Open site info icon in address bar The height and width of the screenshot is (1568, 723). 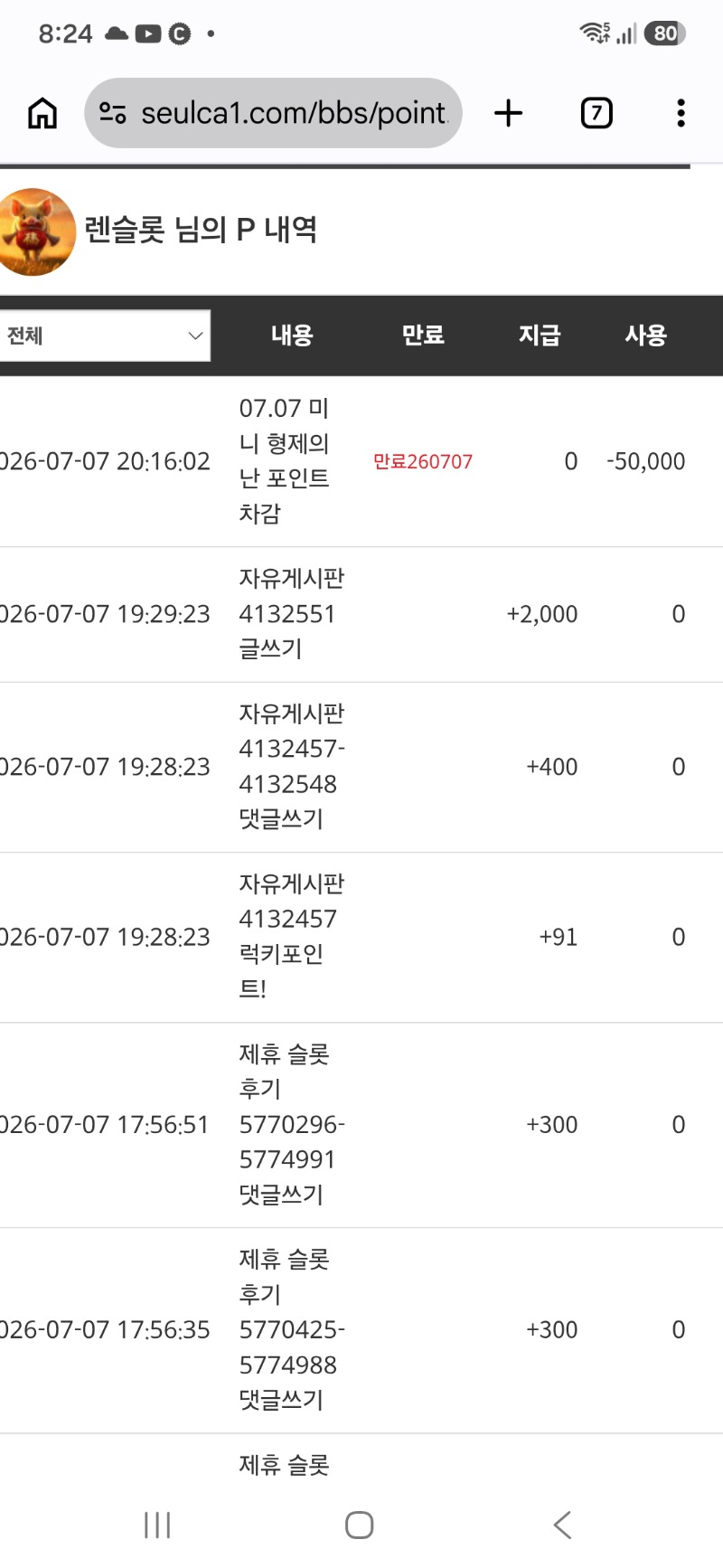112,113
